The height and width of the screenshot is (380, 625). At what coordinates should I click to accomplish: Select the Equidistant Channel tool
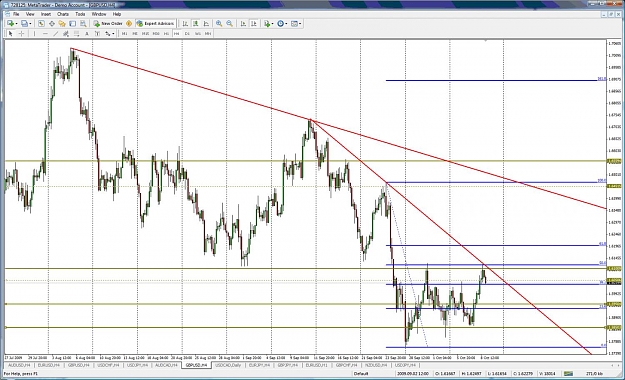point(66,33)
